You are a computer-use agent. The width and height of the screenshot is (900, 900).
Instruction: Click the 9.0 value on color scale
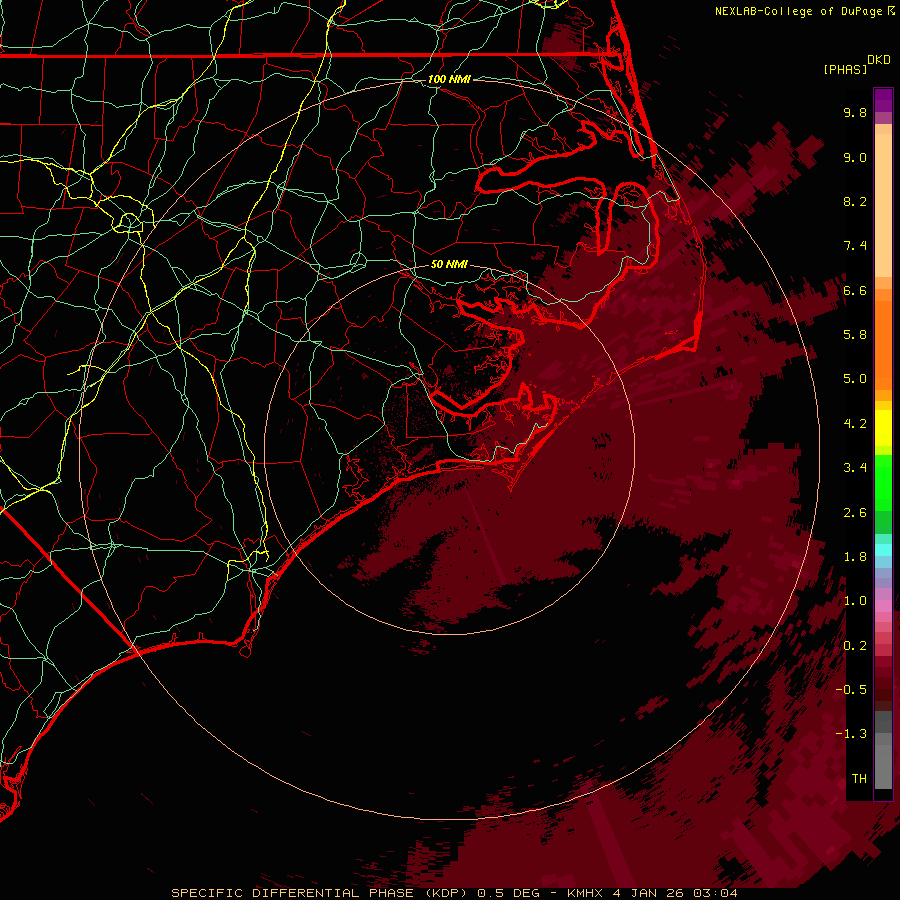point(855,157)
